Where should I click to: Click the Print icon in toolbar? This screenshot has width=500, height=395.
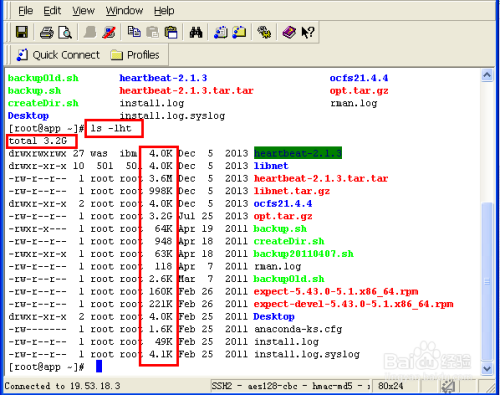point(47,33)
